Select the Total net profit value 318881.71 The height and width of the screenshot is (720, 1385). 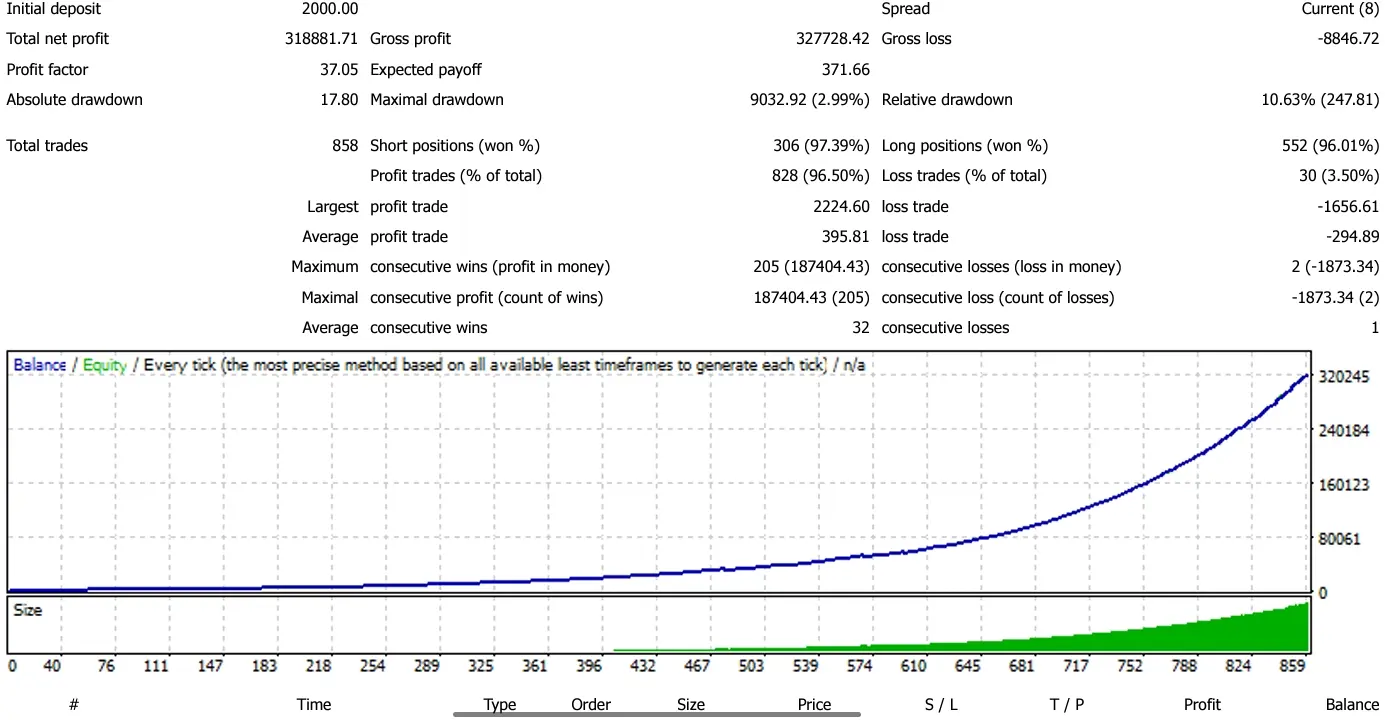tap(321, 39)
